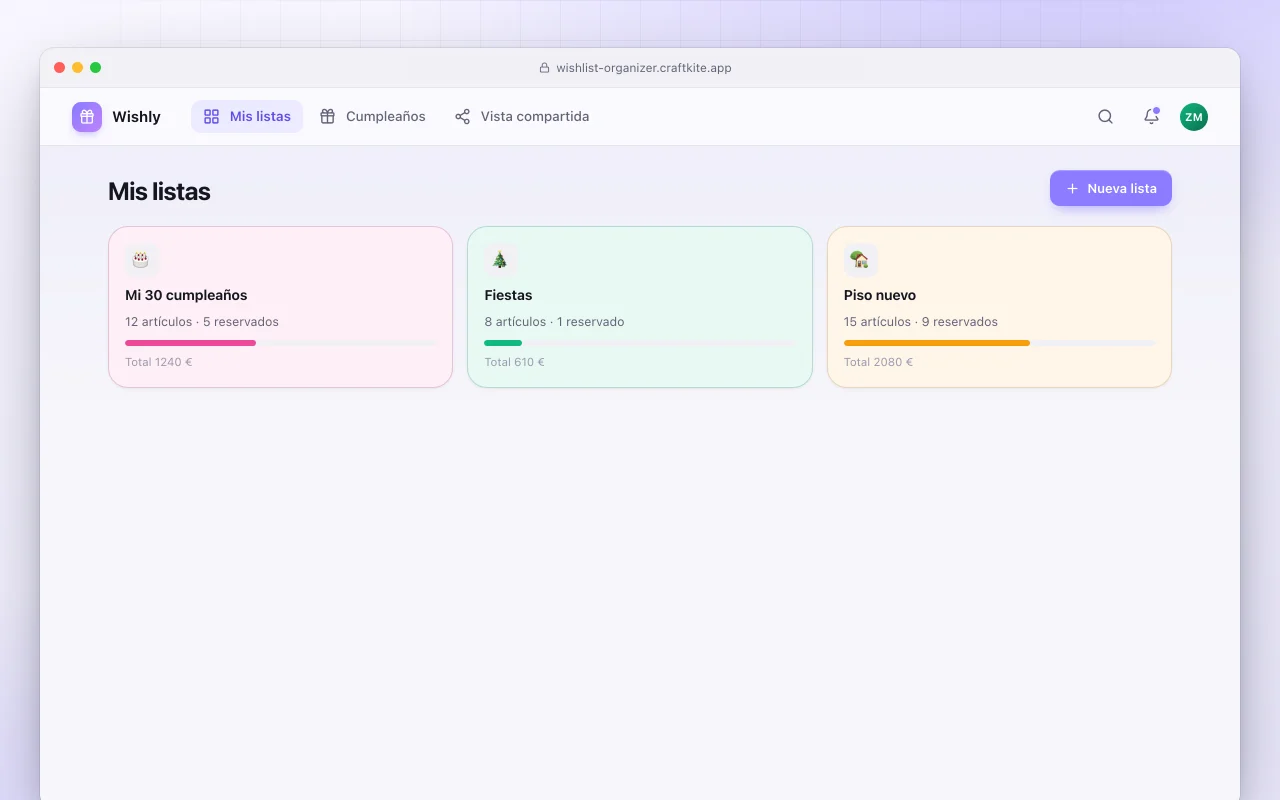Click the "Mis listas" page heading
Screen dimensions: 1280x800
[159, 192]
